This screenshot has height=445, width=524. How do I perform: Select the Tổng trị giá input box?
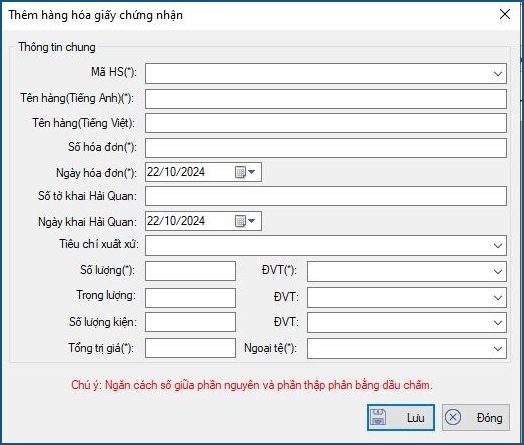[190, 348]
